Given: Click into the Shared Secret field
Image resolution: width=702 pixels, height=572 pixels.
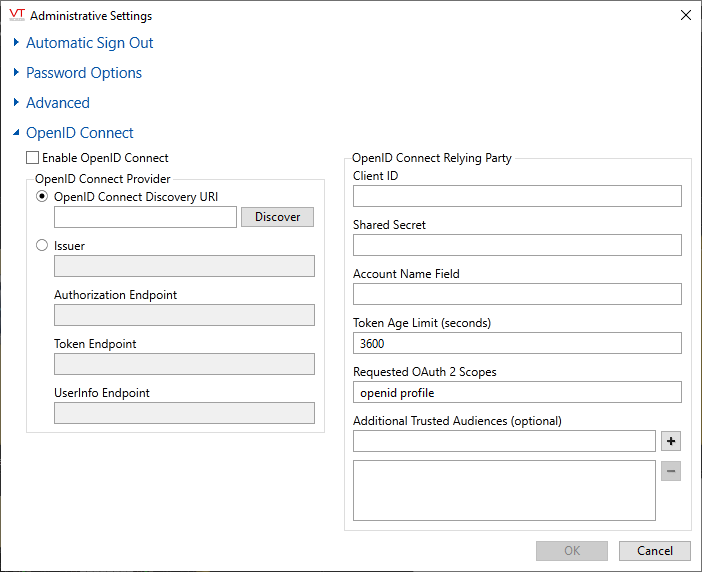Looking at the screenshot, I should tap(517, 245).
